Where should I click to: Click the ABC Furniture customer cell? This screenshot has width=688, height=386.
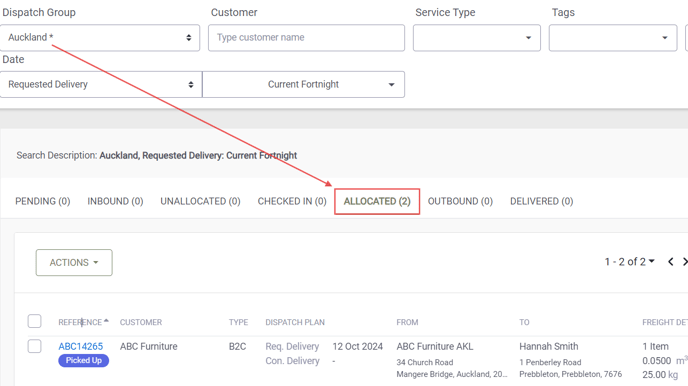coord(149,346)
